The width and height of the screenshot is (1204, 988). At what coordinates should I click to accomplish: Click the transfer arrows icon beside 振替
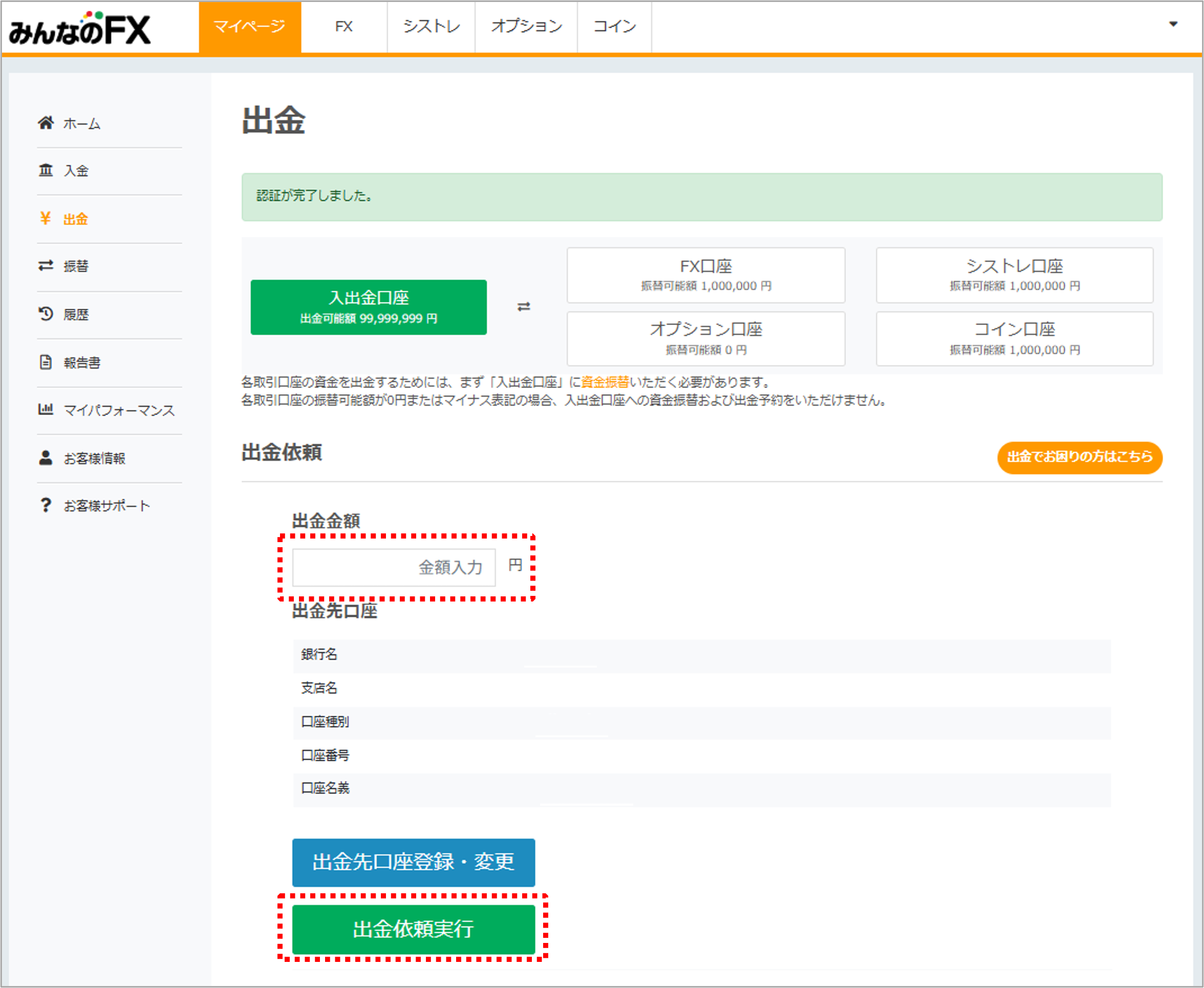(x=46, y=266)
